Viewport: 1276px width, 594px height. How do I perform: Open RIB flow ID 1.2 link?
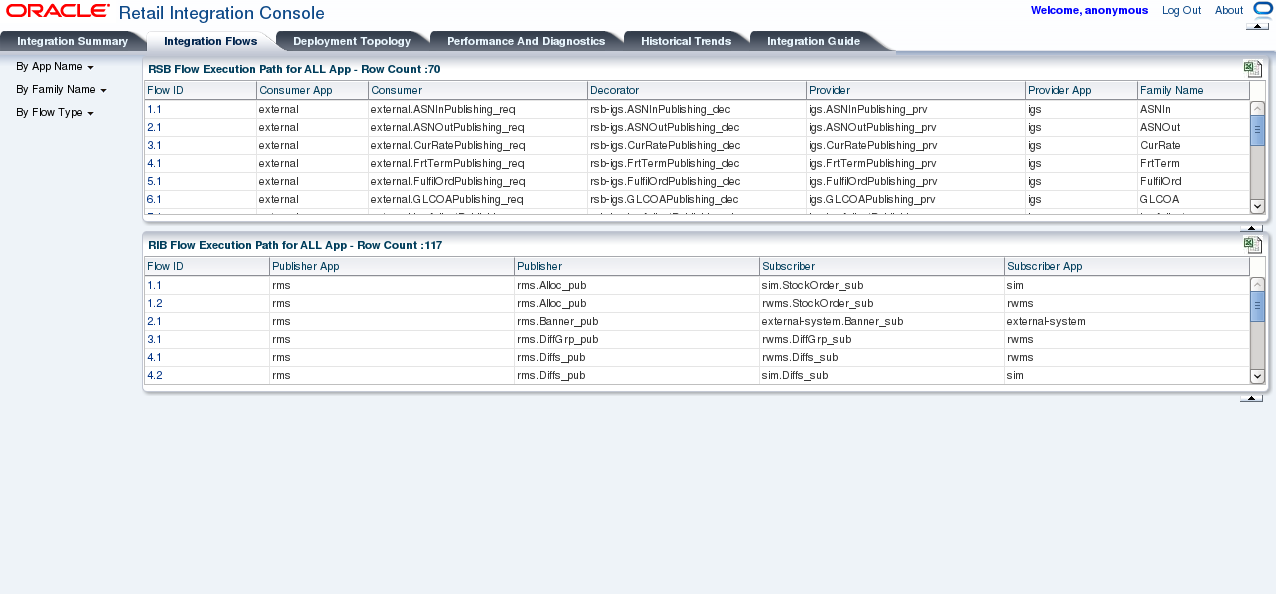pyautogui.click(x=154, y=303)
